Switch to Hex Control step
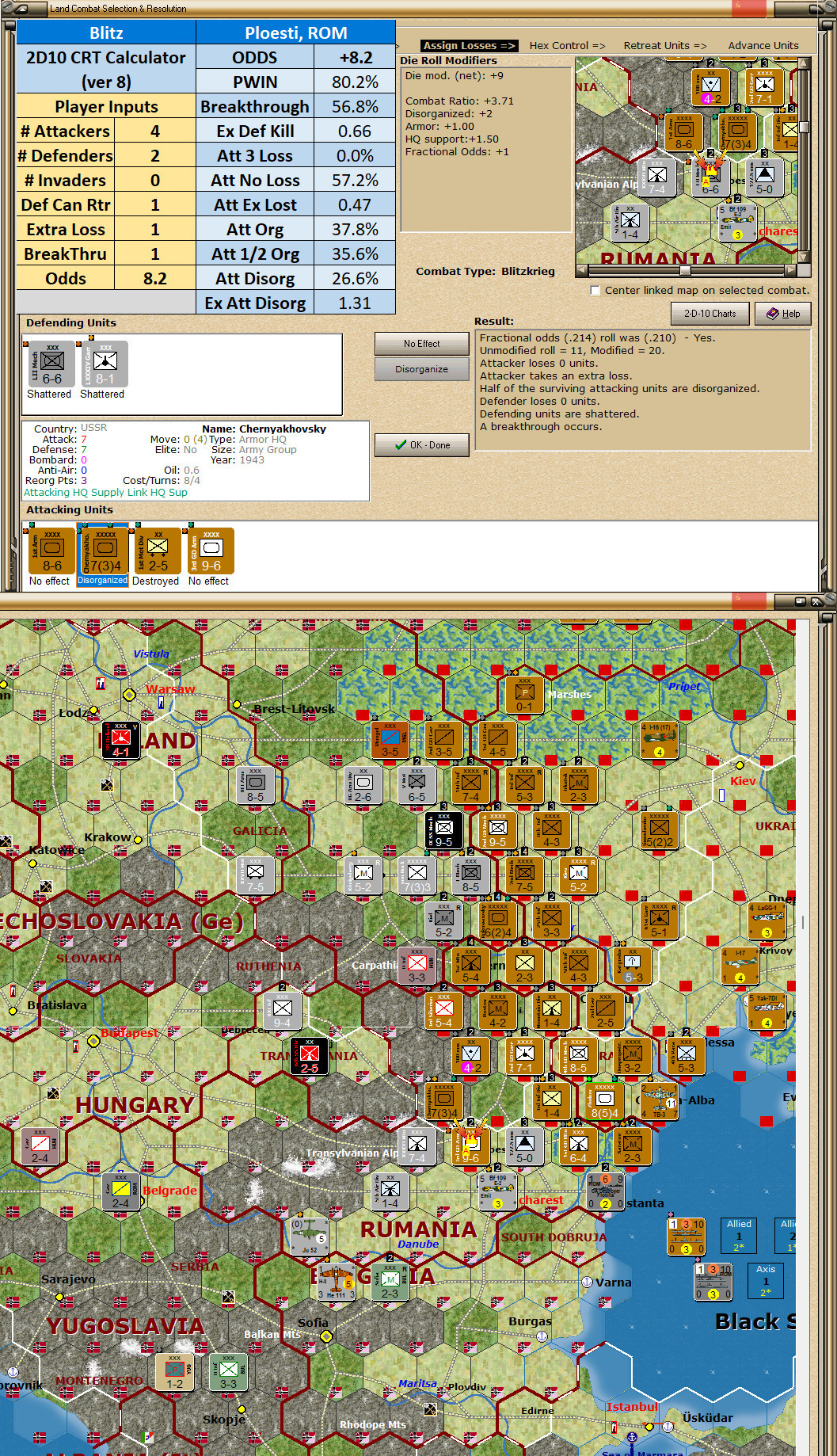837x1456 pixels. coord(567,45)
